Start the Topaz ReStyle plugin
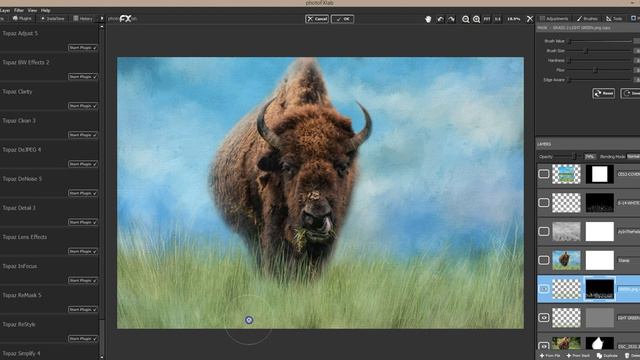This screenshot has width=640, height=360. pos(83,338)
